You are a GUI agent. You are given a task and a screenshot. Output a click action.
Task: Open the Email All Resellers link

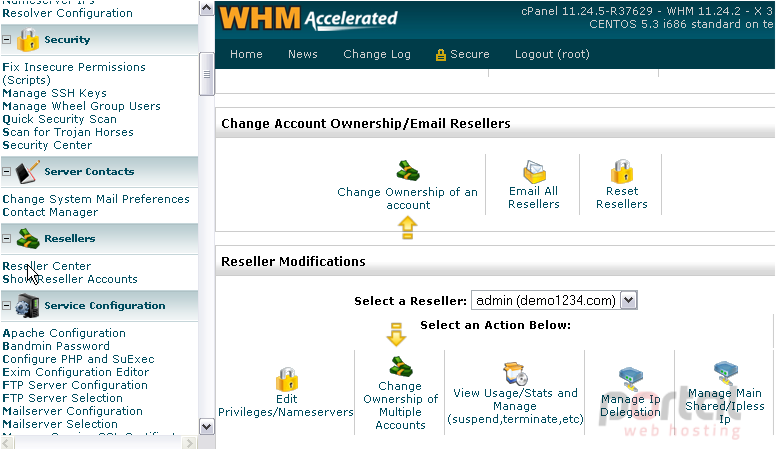click(534, 198)
